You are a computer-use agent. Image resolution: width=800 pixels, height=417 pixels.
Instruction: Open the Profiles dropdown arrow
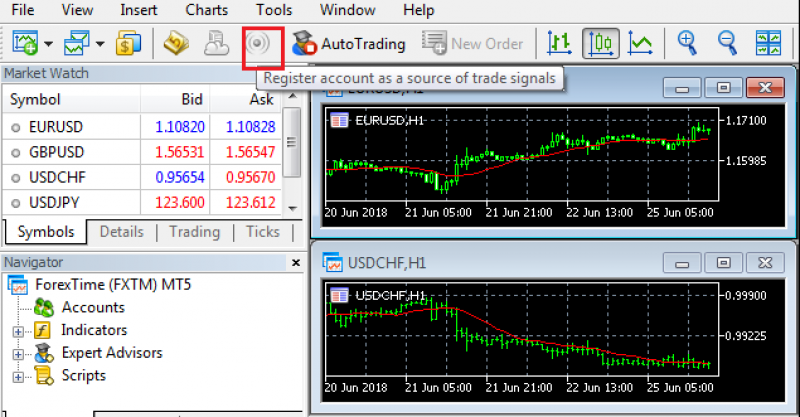101,44
